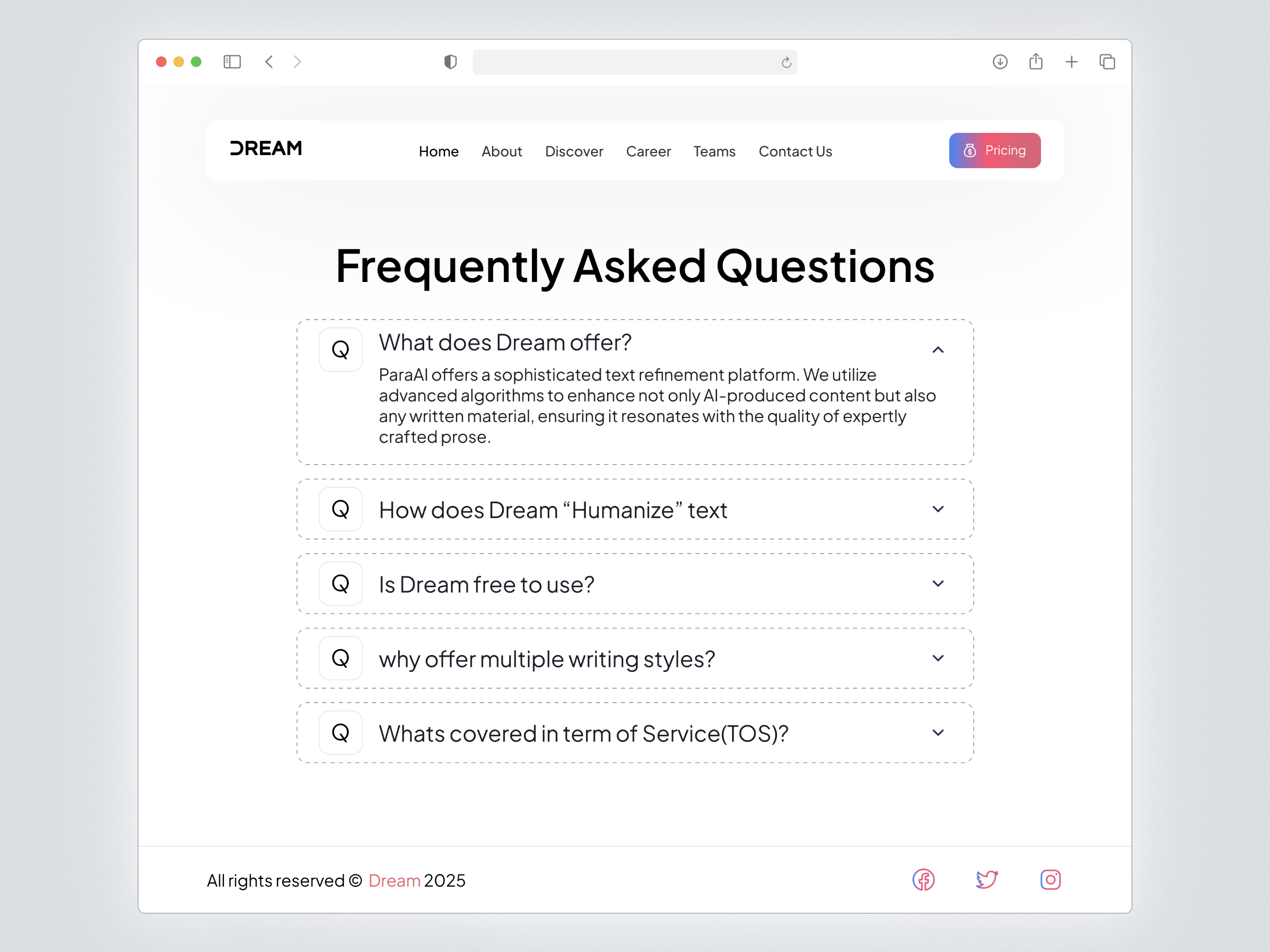Click the DREAM logo in the header
Screen dimensions: 1270x952
point(265,149)
